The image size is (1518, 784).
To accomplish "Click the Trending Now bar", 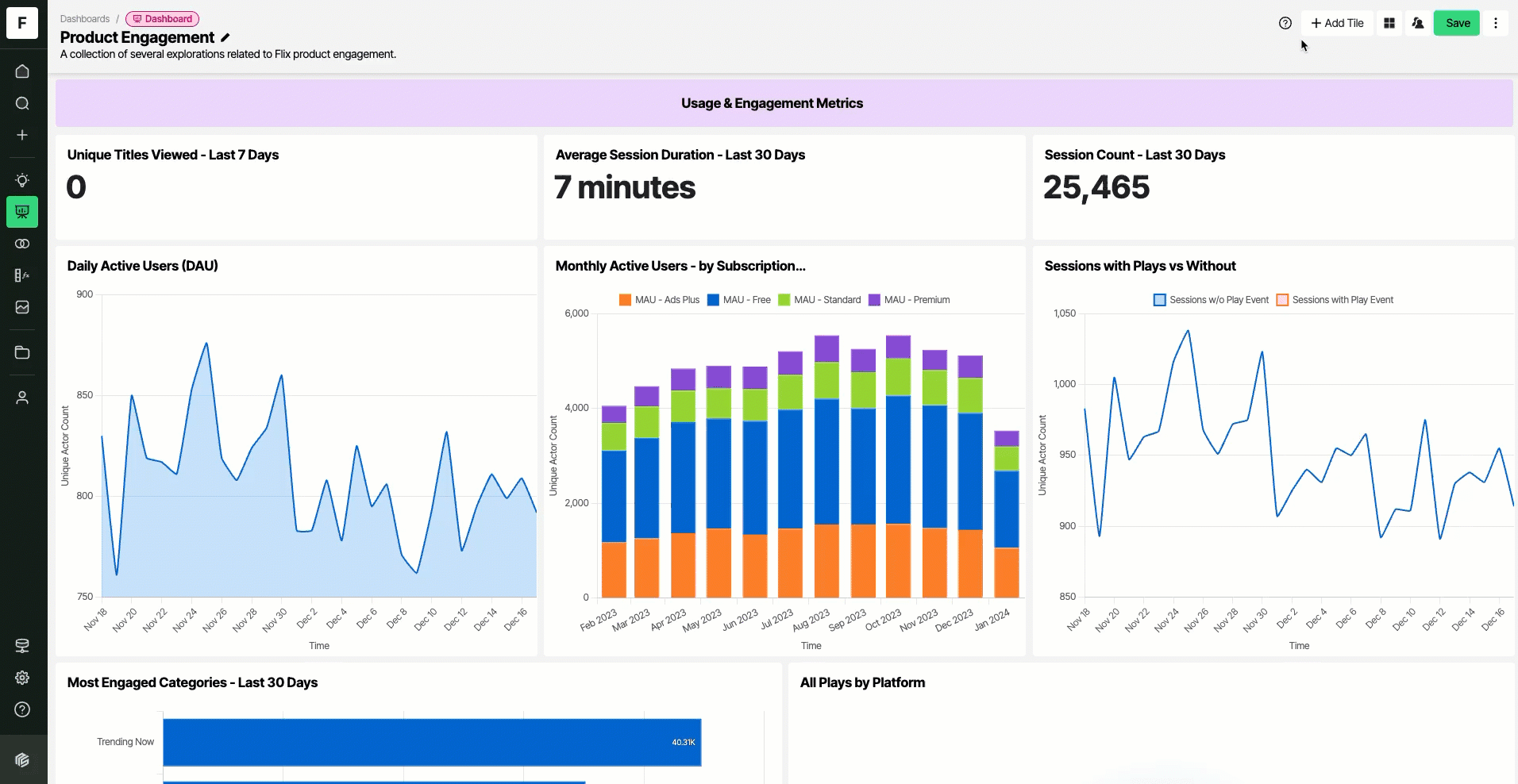I will click(x=432, y=743).
